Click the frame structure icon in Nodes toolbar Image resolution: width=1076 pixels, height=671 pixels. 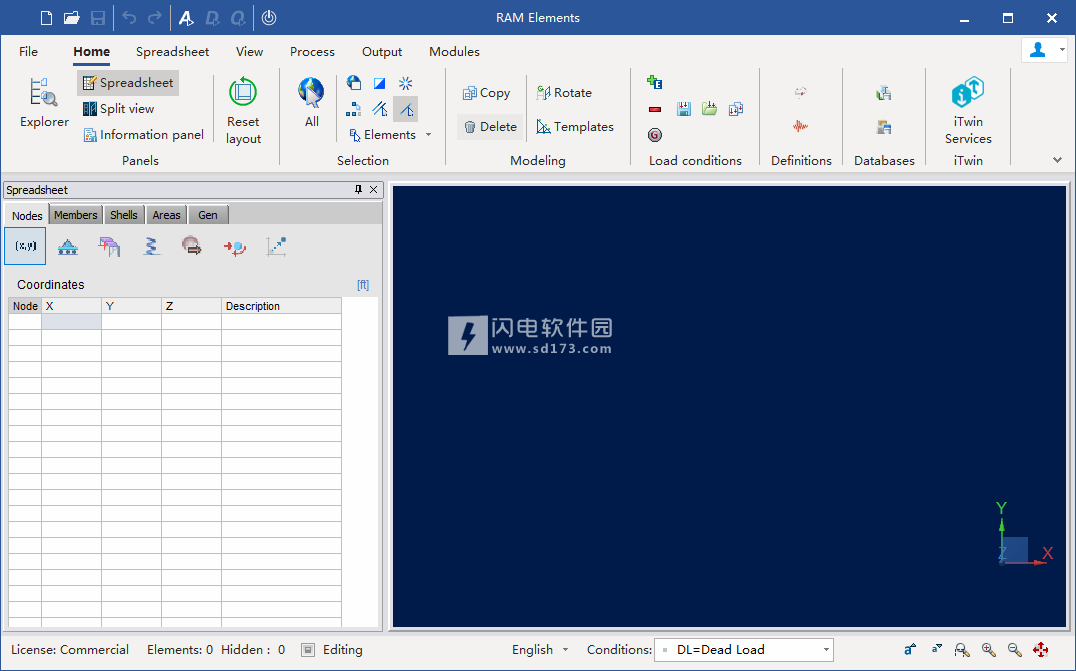coord(109,246)
